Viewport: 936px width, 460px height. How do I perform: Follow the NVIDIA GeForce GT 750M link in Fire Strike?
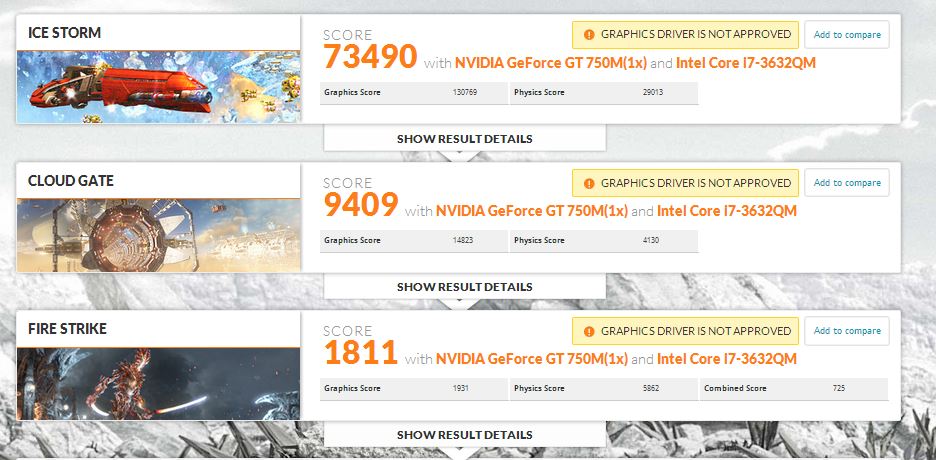coord(531,359)
